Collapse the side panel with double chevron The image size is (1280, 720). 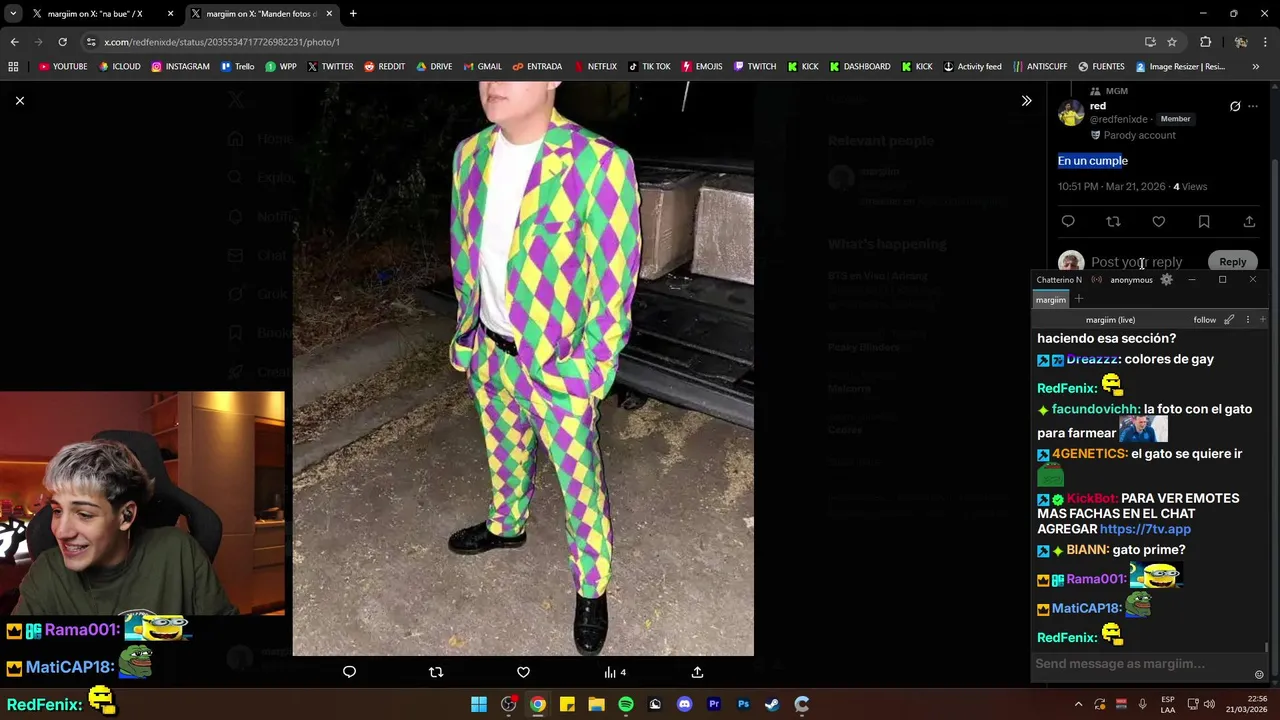(x=1026, y=100)
